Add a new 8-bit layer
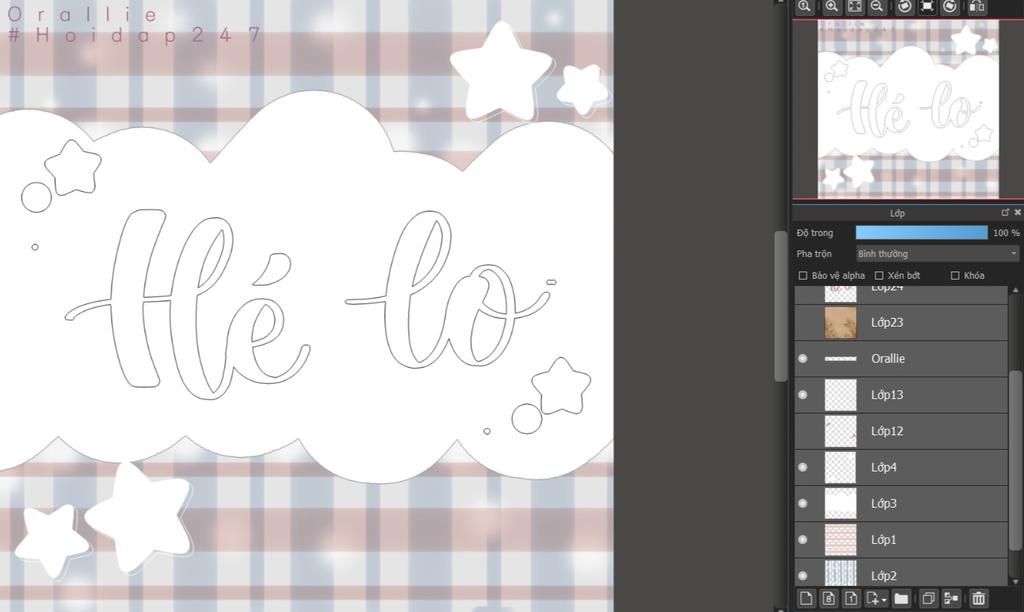1024x612 pixels. coord(829,598)
